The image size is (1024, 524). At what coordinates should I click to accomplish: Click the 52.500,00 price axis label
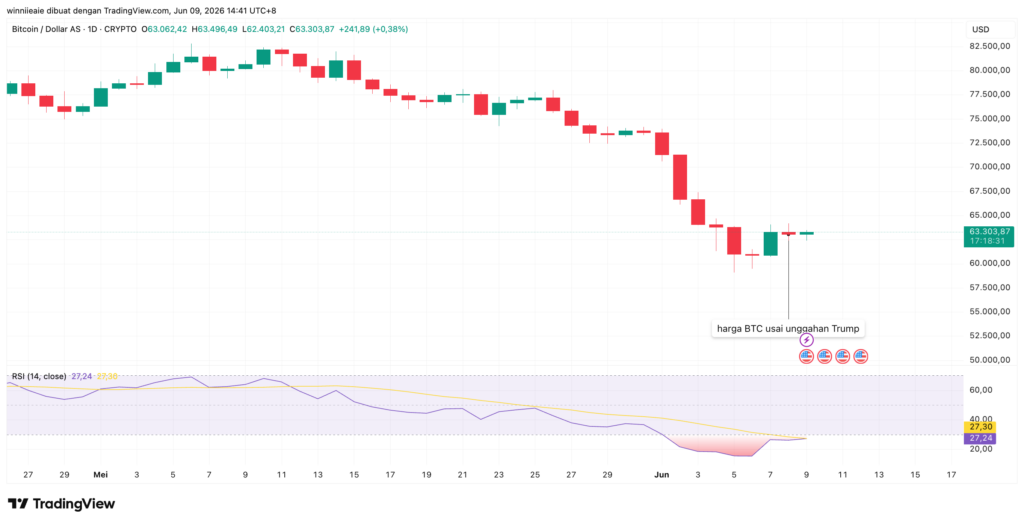pyautogui.click(x=991, y=336)
